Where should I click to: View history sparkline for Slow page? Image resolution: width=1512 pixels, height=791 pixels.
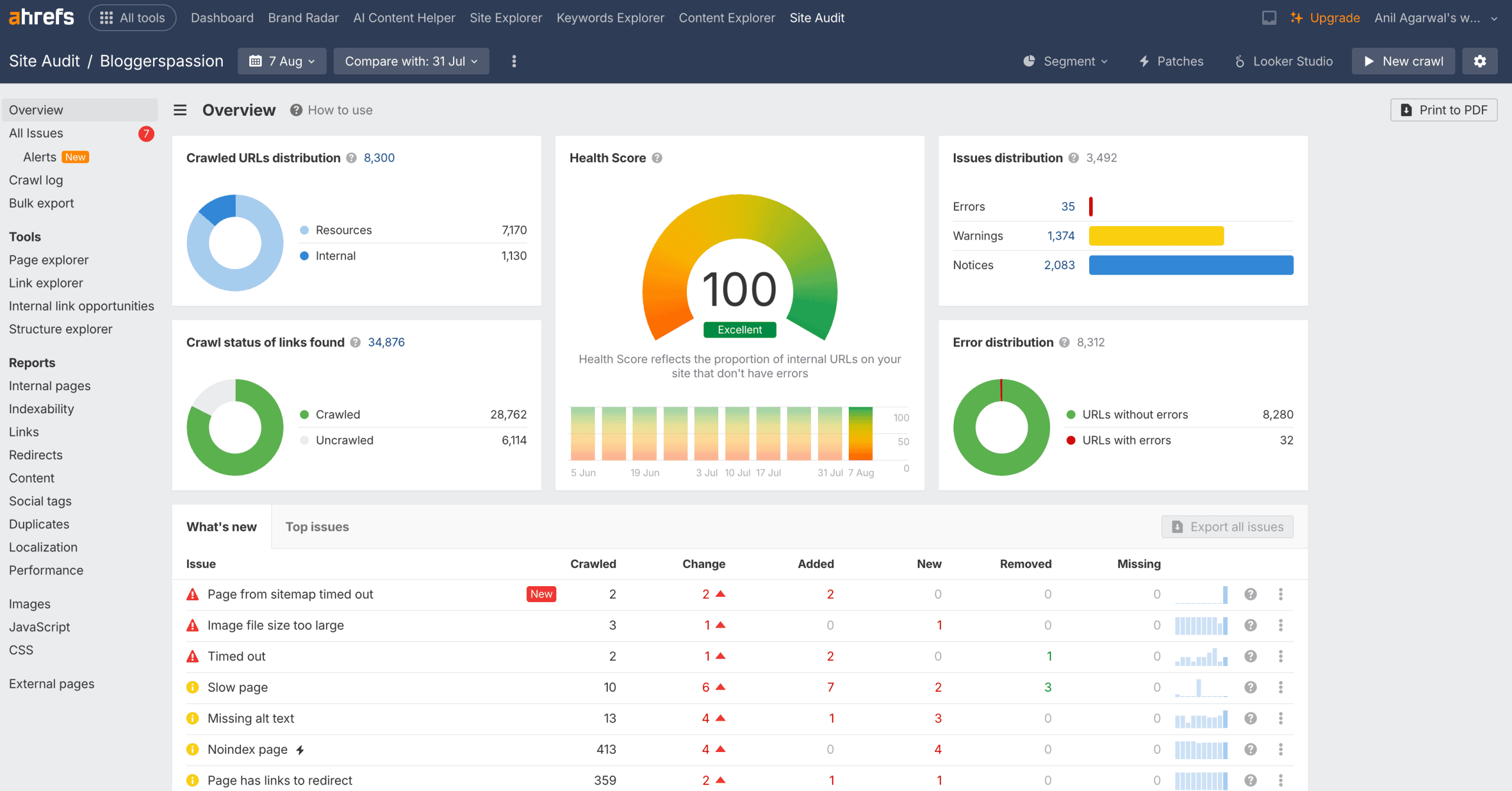(x=1201, y=688)
